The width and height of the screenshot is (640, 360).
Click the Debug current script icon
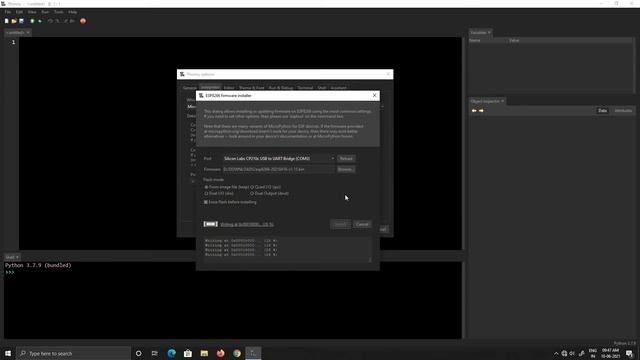(x=40, y=21)
